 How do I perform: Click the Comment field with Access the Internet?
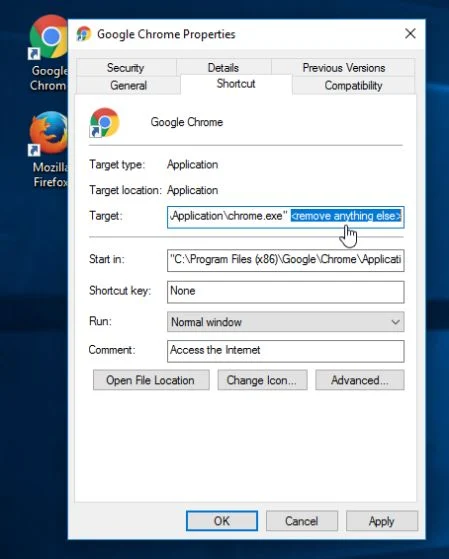click(285, 351)
